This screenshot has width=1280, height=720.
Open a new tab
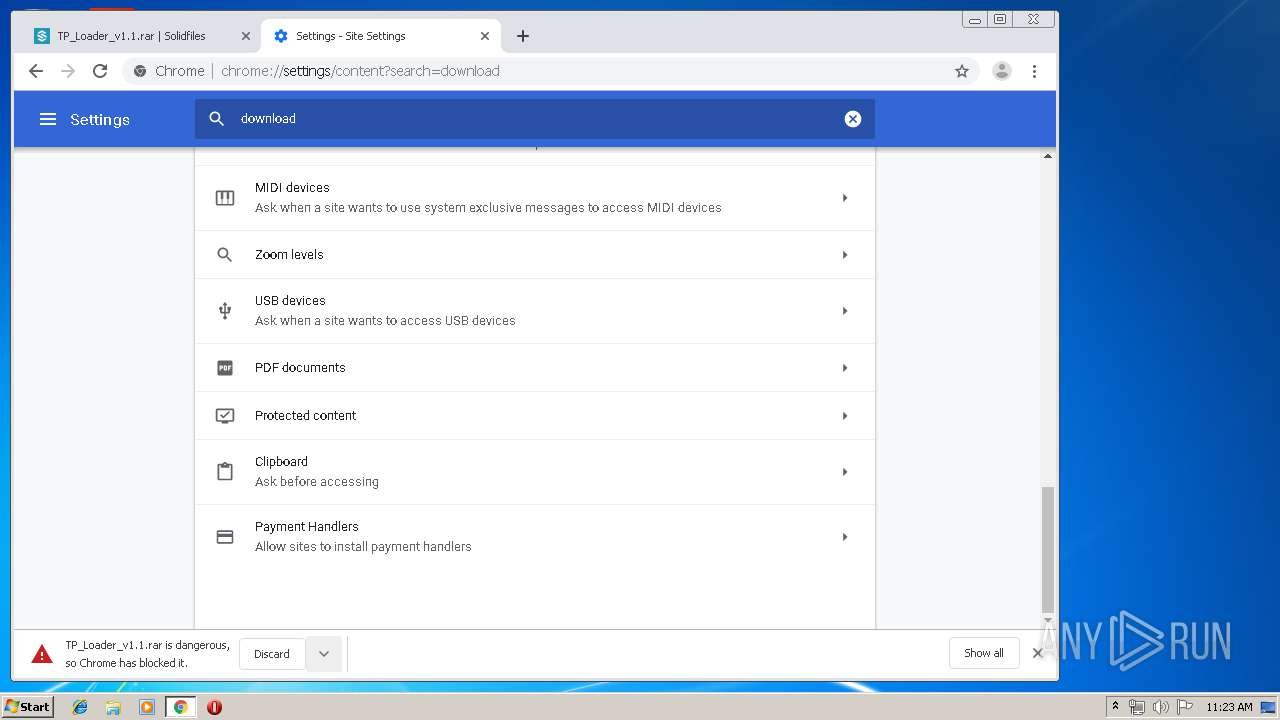(x=523, y=36)
